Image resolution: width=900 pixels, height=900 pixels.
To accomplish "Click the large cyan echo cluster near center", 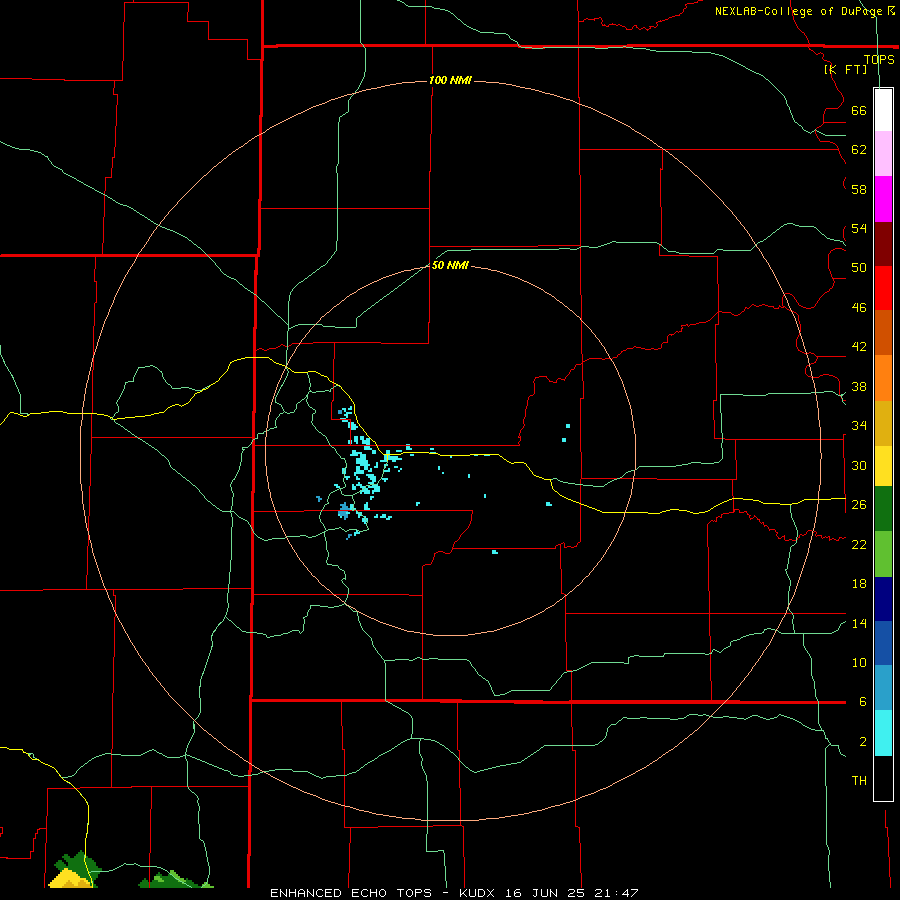I will point(365,470).
